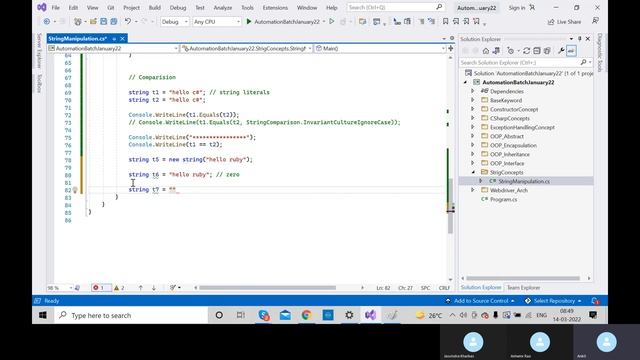The width and height of the screenshot is (640, 360).
Task: Click the Sync/Refresh icon in Solution Explorer
Action: [527, 51]
